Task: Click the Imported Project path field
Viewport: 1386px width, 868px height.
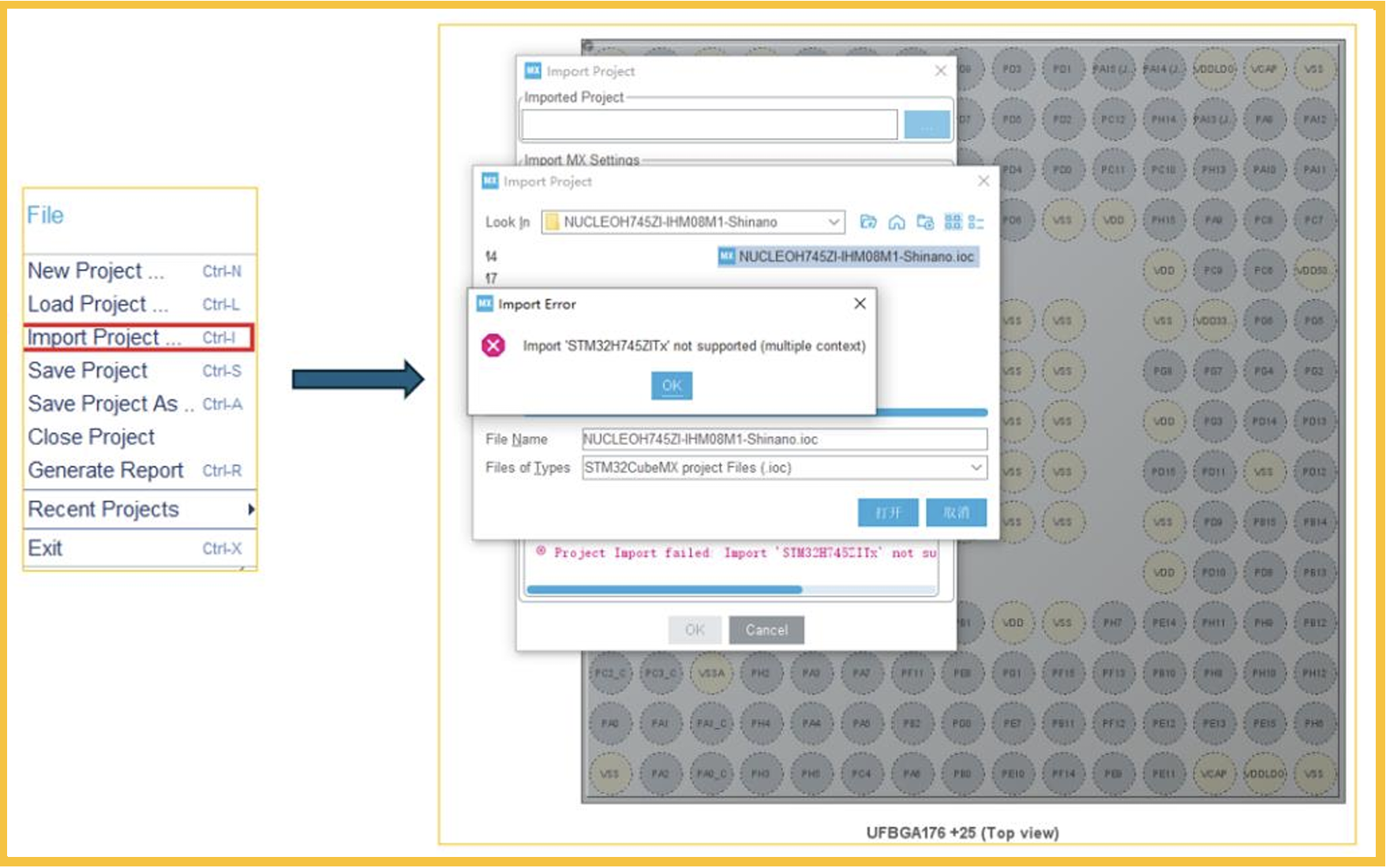Action: (709, 125)
